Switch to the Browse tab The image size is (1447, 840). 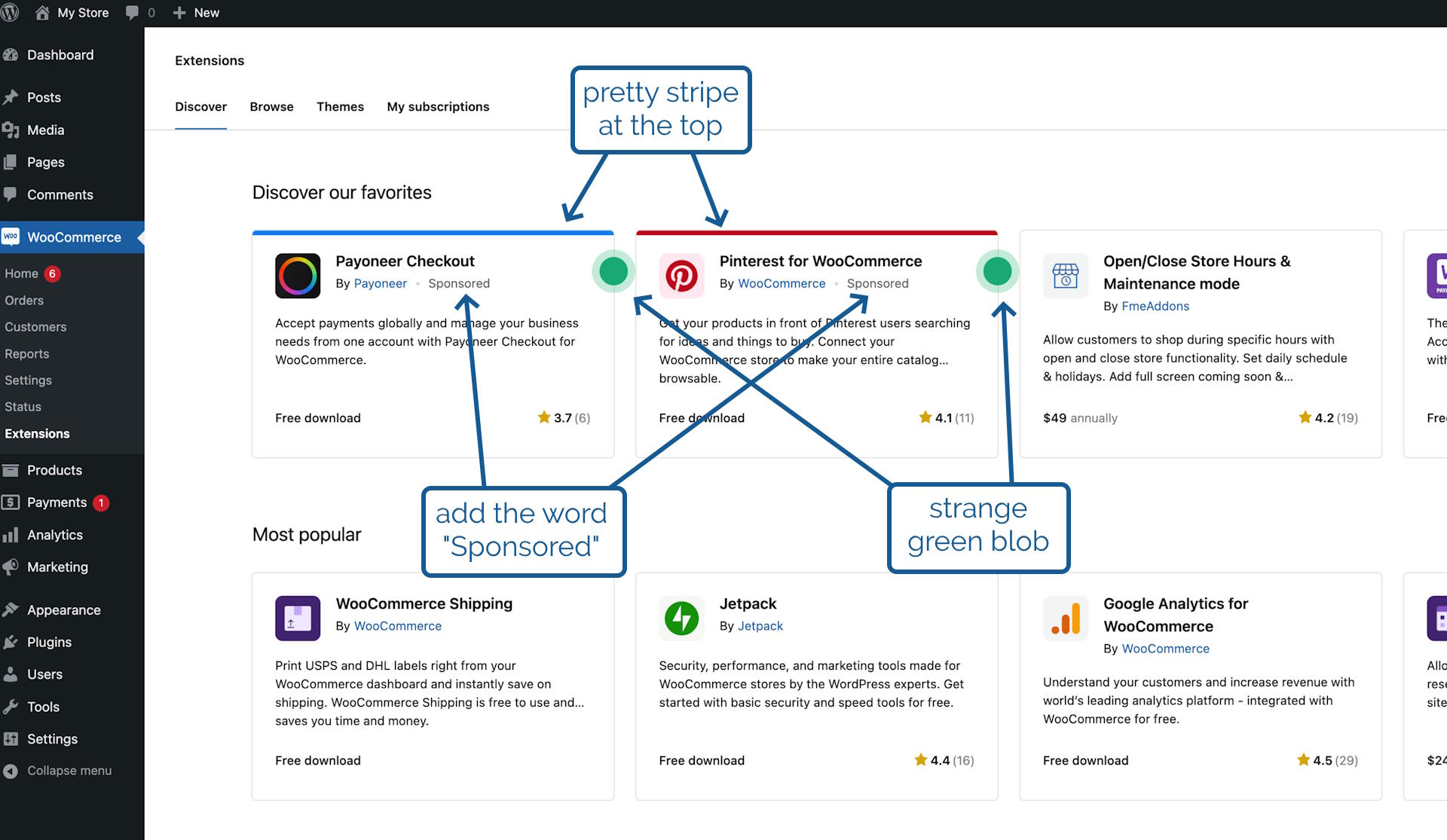click(x=271, y=107)
